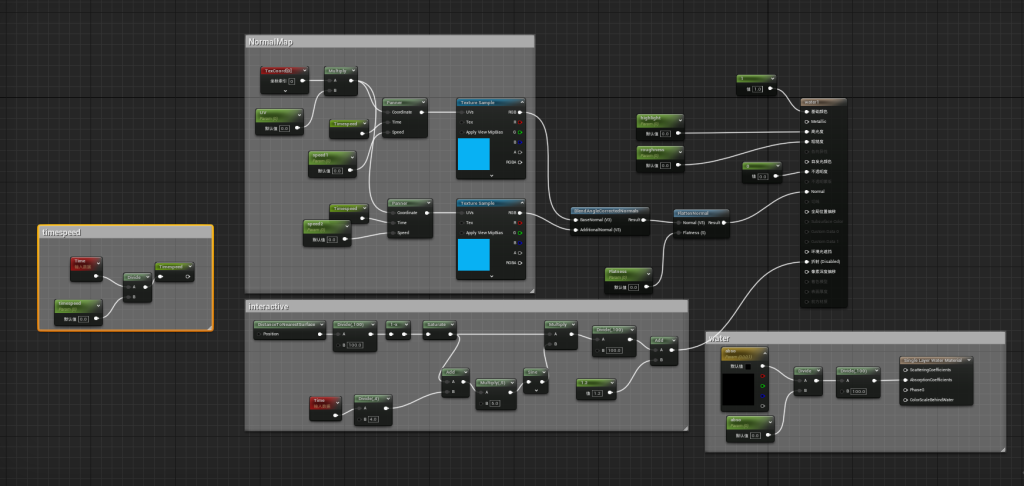Click Flatness (S) input pin on FlattenNormal
The width and height of the screenshot is (1024, 486).
(678, 233)
